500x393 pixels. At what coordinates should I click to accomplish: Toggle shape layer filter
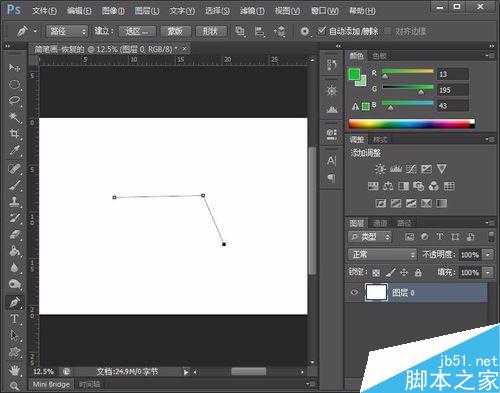(x=455, y=237)
